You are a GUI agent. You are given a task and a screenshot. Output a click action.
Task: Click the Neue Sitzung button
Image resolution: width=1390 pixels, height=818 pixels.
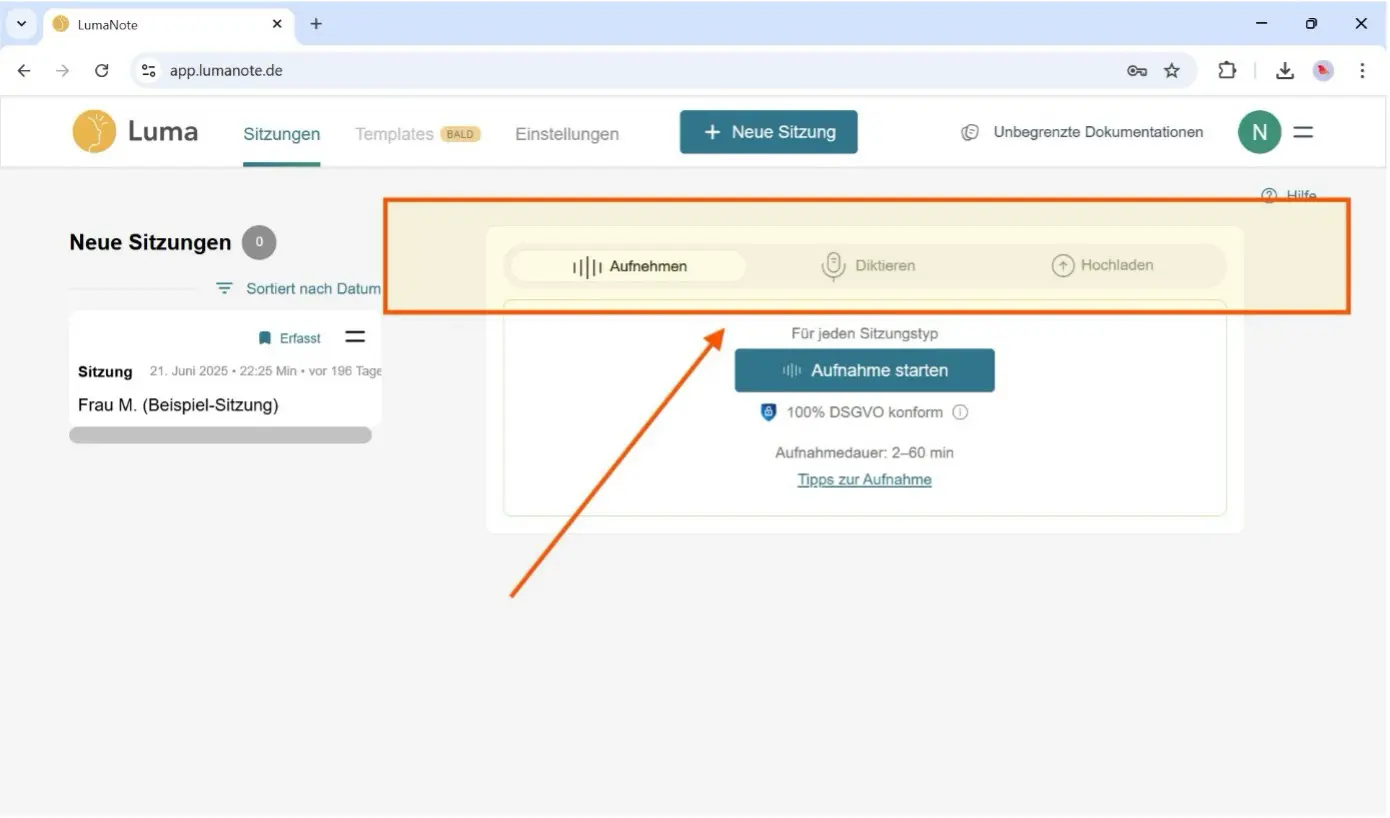click(768, 132)
